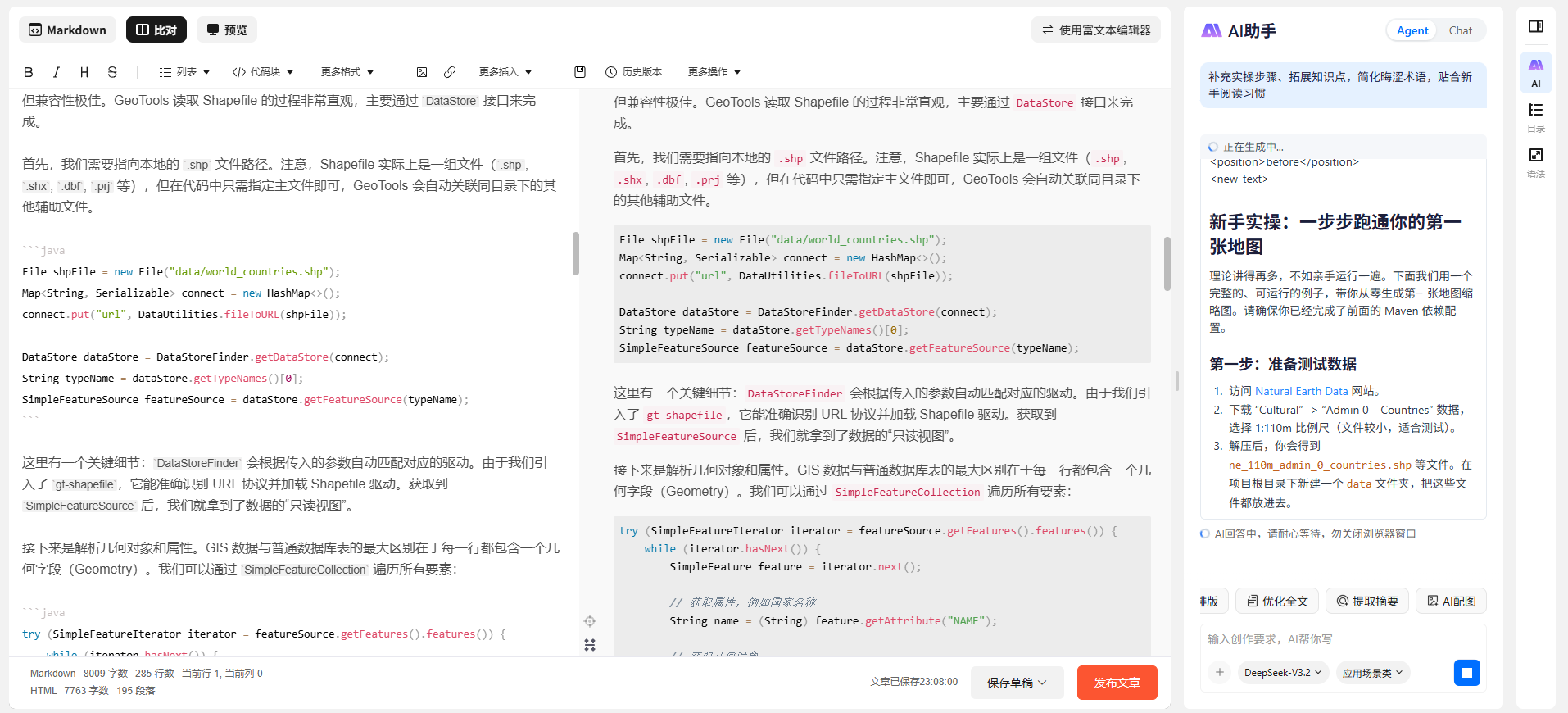Expand the 更多操作 menu
The image size is (1568, 713).
pos(714,72)
